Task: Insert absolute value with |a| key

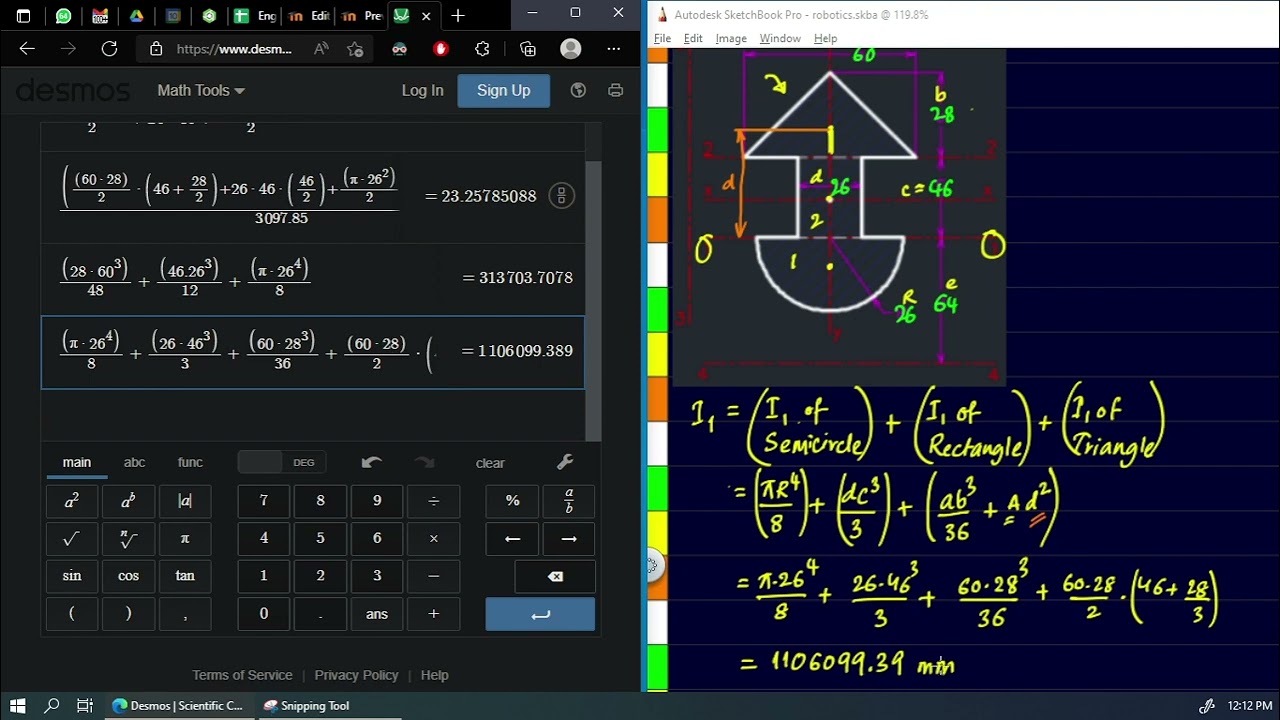Action: click(x=185, y=500)
